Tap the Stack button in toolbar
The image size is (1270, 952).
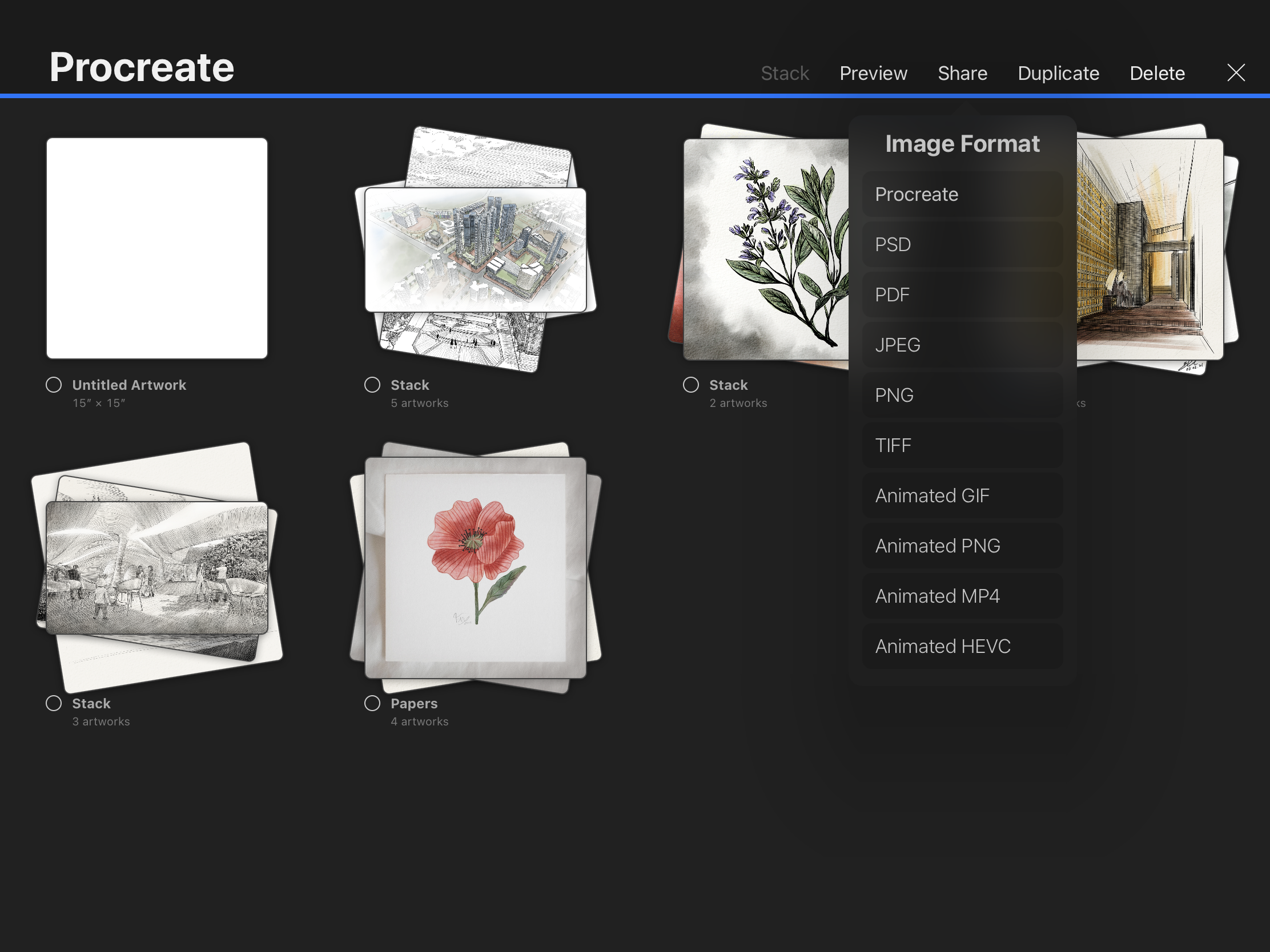tap(785, 74)
